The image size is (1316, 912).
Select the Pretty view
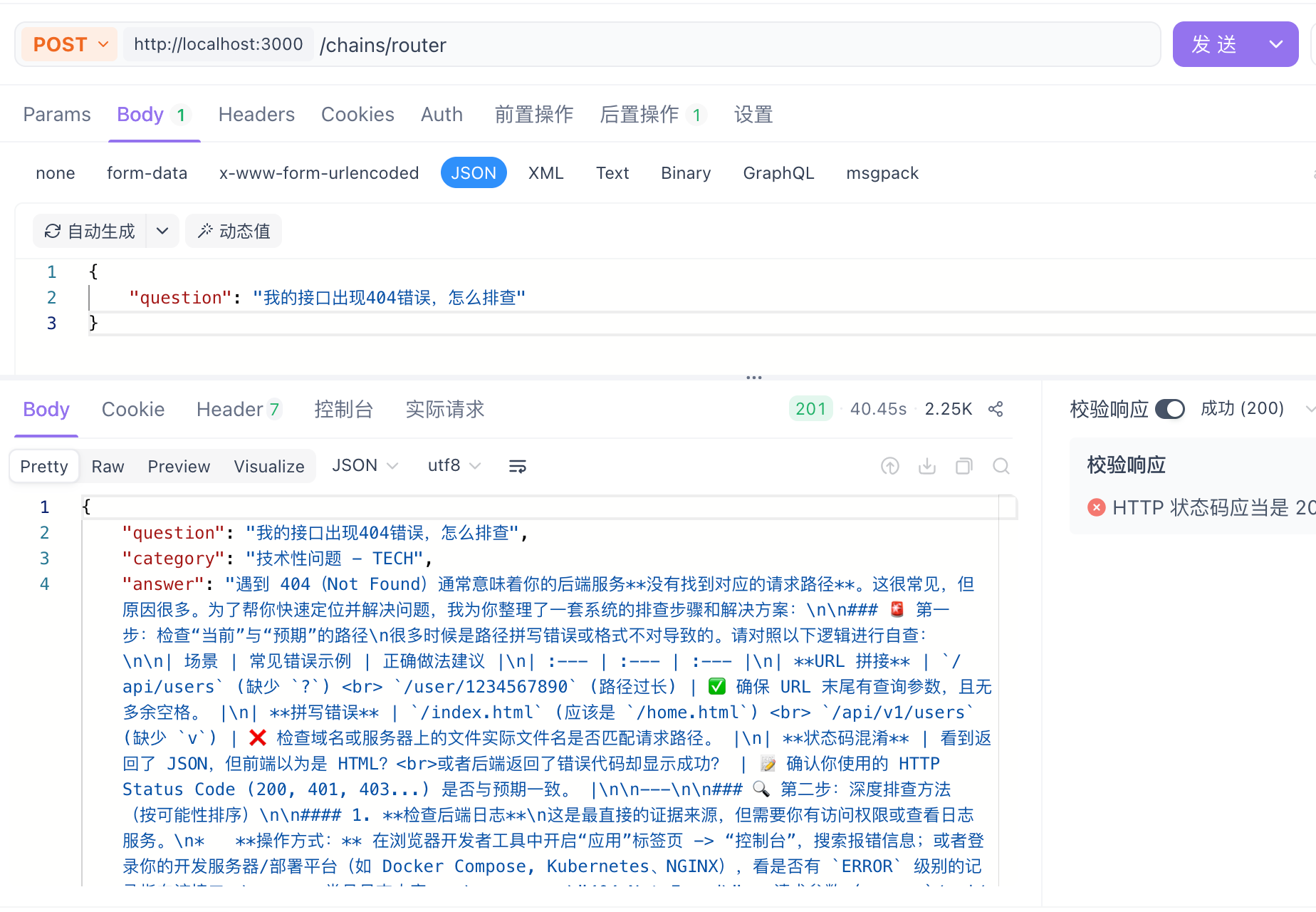click(x=44, y=466)
